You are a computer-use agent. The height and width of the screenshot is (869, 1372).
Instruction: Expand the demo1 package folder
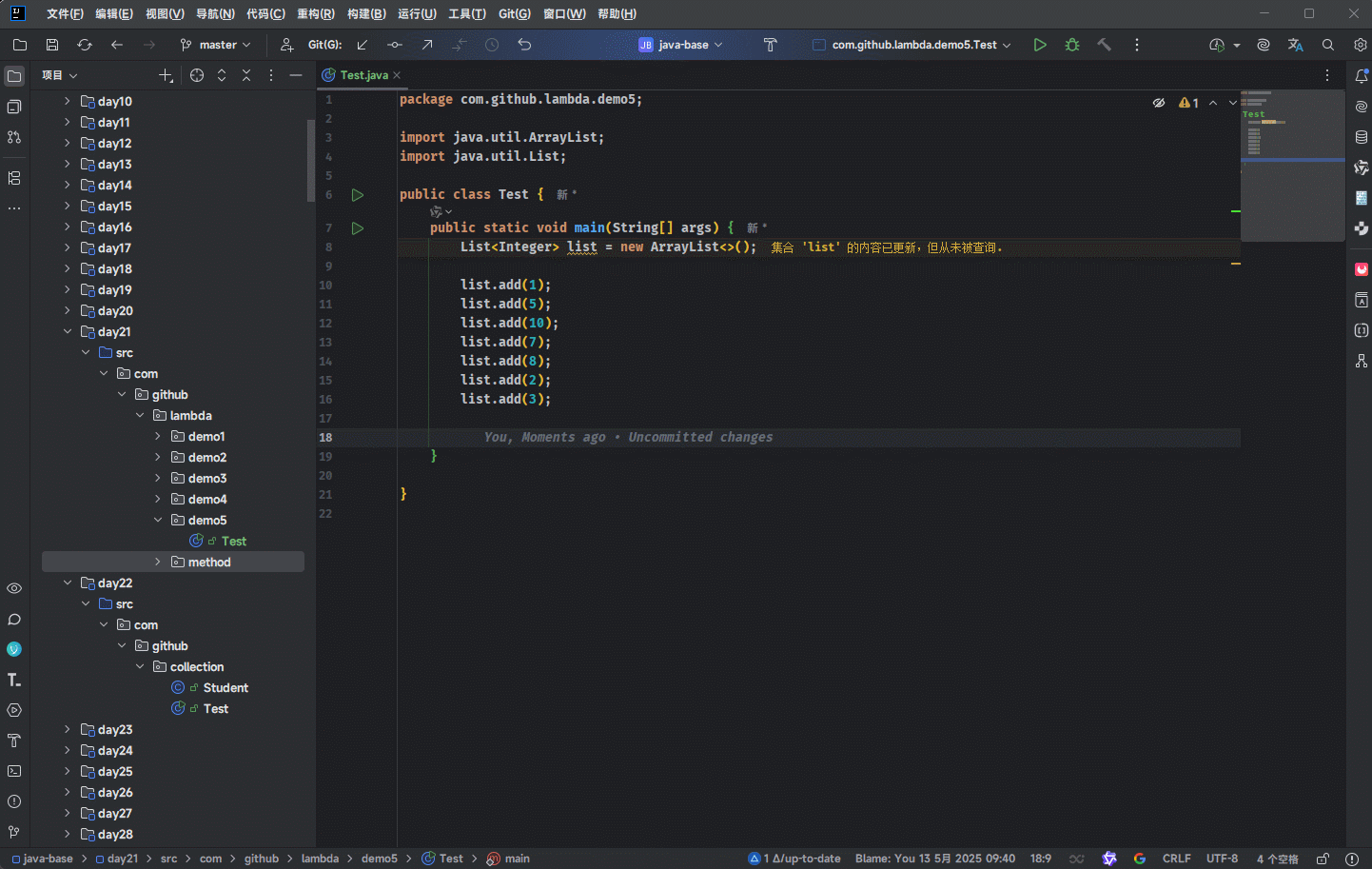(x=158, y=437)
